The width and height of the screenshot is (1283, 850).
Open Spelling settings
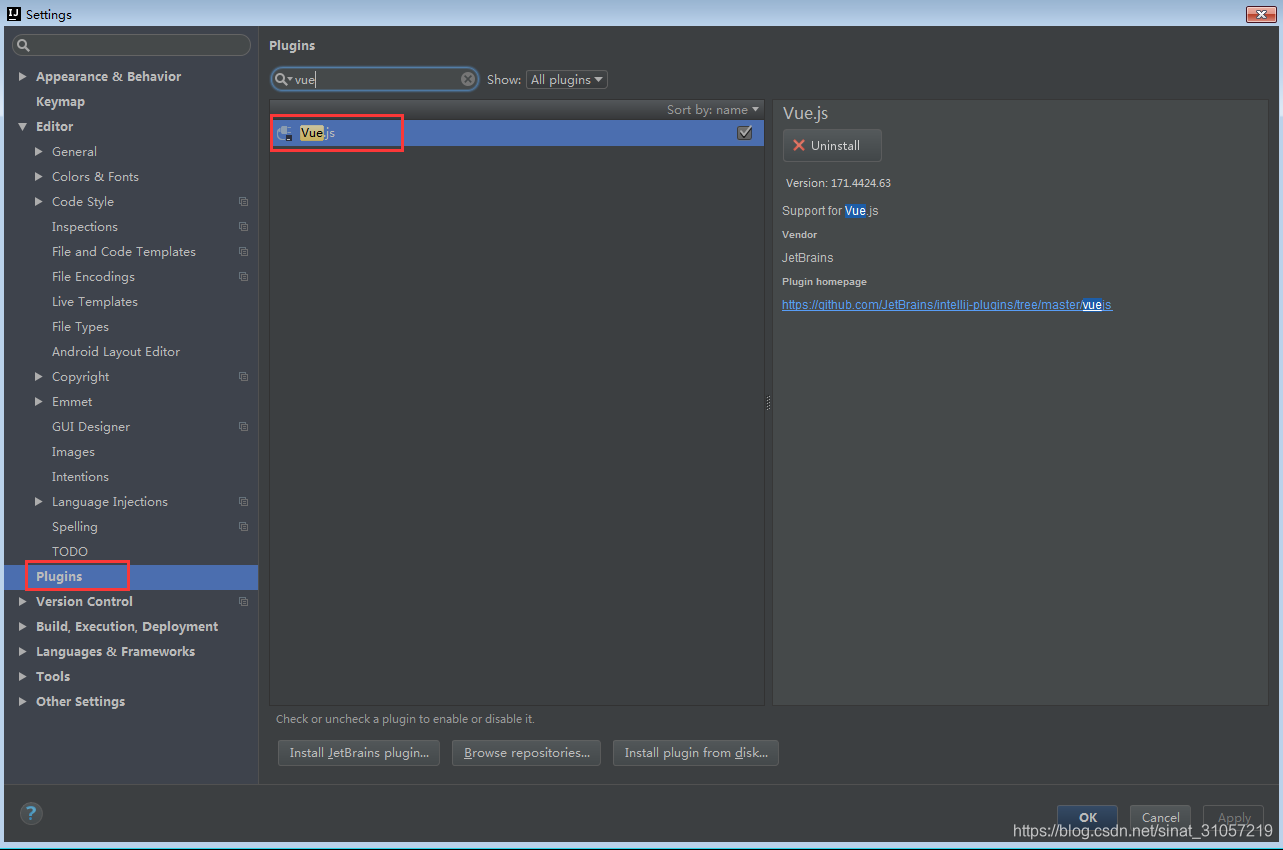point(75,526)
